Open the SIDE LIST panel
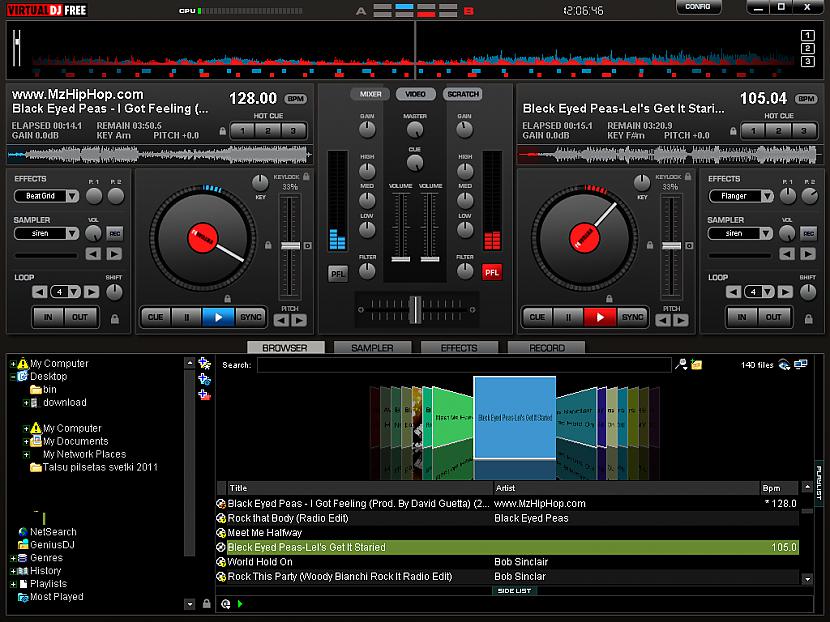The width and height of the screenshot is (830, 622). 514,590
